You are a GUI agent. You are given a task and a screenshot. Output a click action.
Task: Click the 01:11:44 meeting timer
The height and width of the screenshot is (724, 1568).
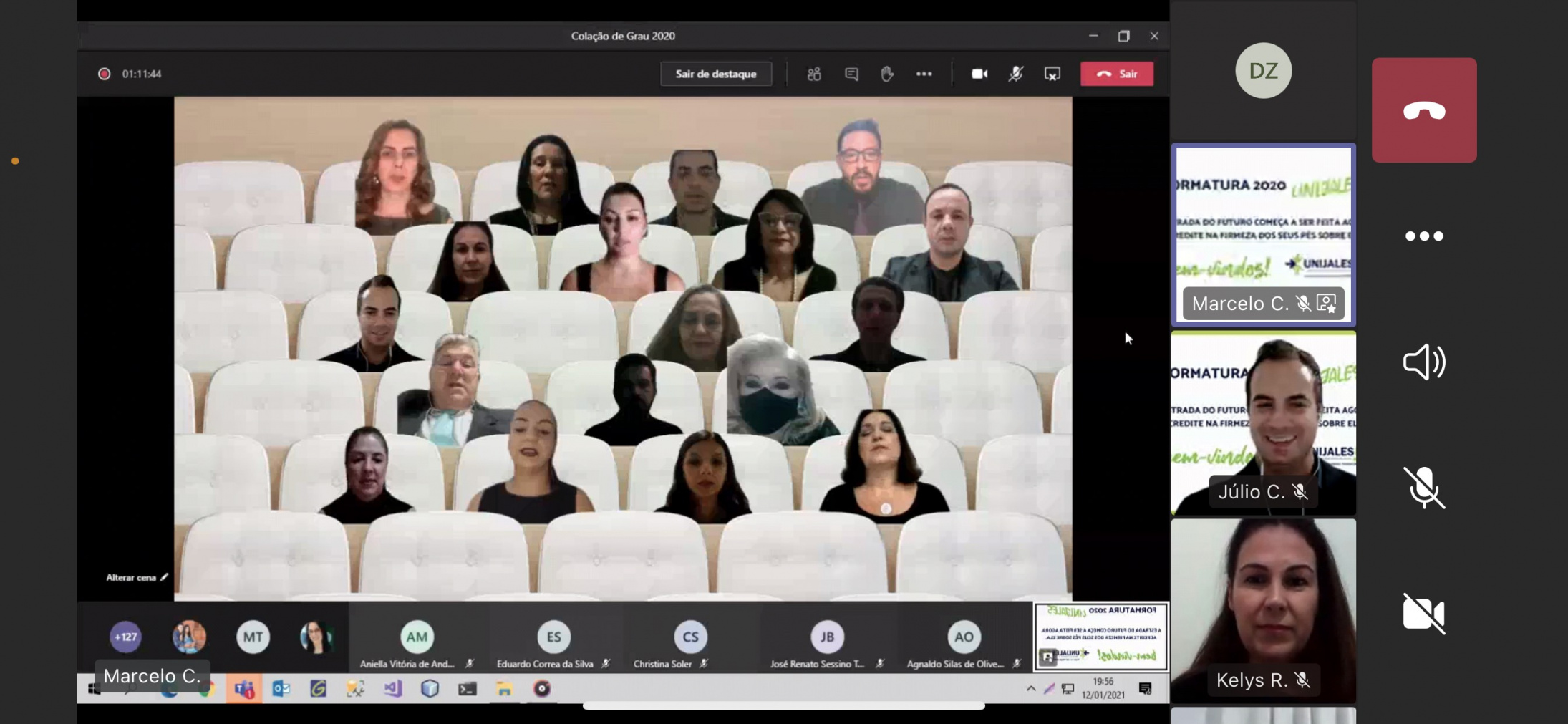click(x=142, y=74)
